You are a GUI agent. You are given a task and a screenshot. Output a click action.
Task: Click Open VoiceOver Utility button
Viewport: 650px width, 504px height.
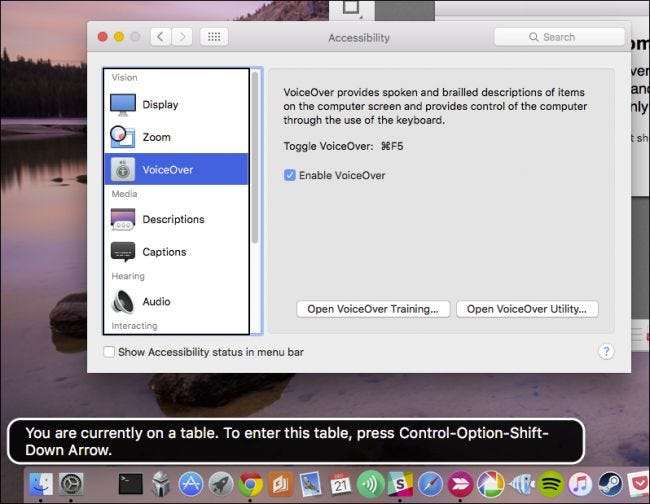527,309
